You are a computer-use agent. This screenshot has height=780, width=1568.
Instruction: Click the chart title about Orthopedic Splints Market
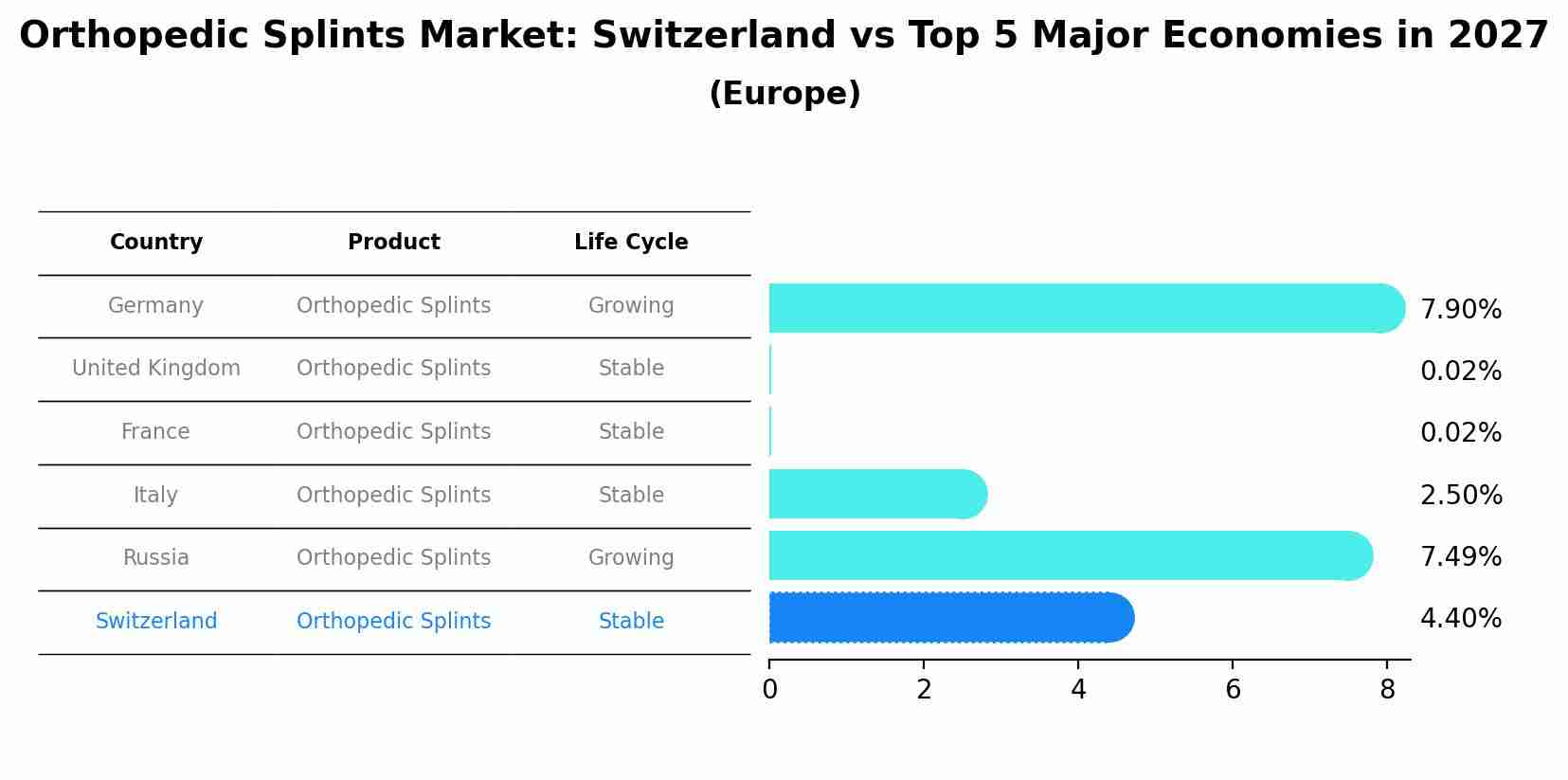coord(784,36)
